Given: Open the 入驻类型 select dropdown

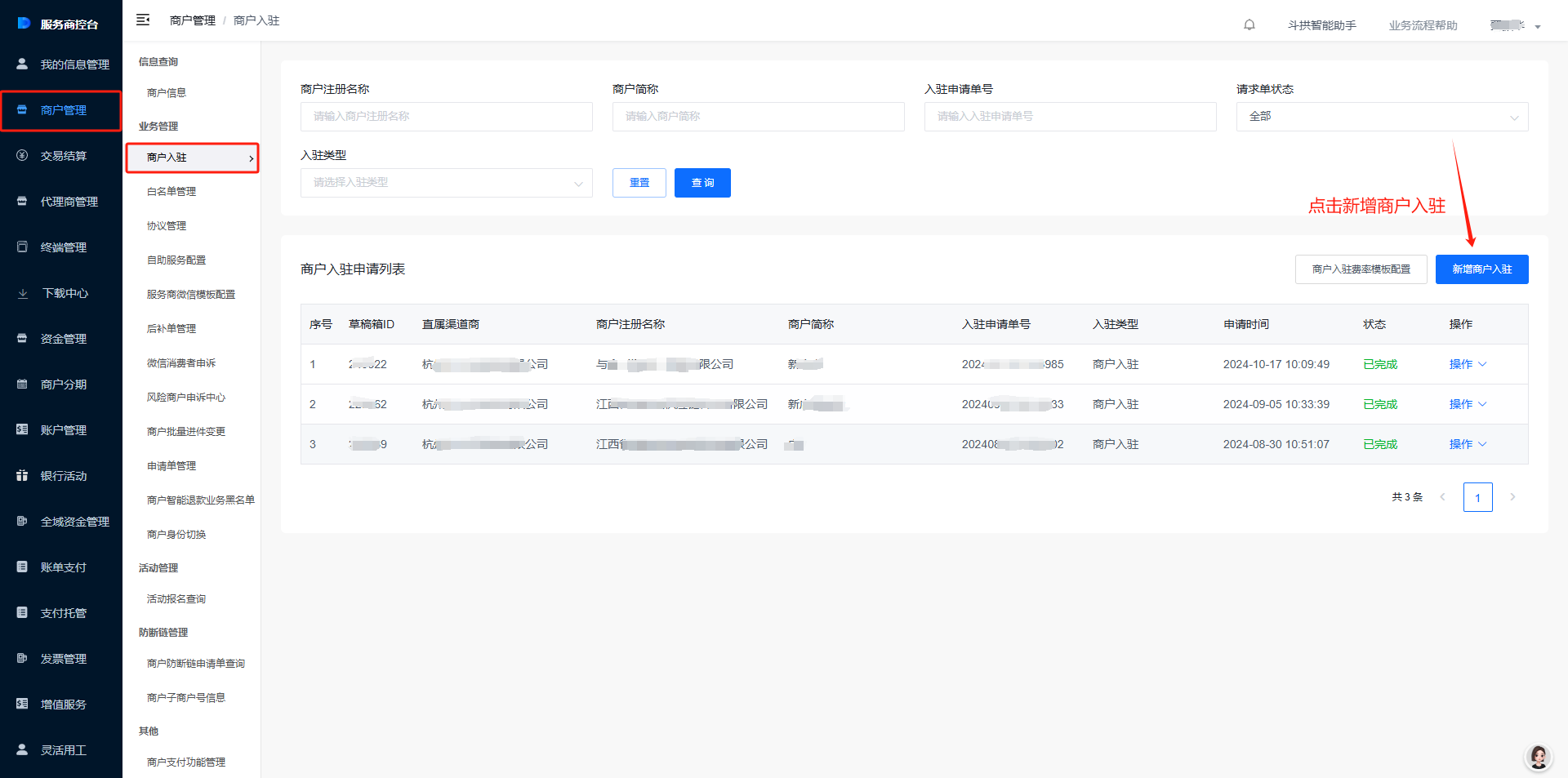Looking at the screenshot, I should tap(446, 183).
